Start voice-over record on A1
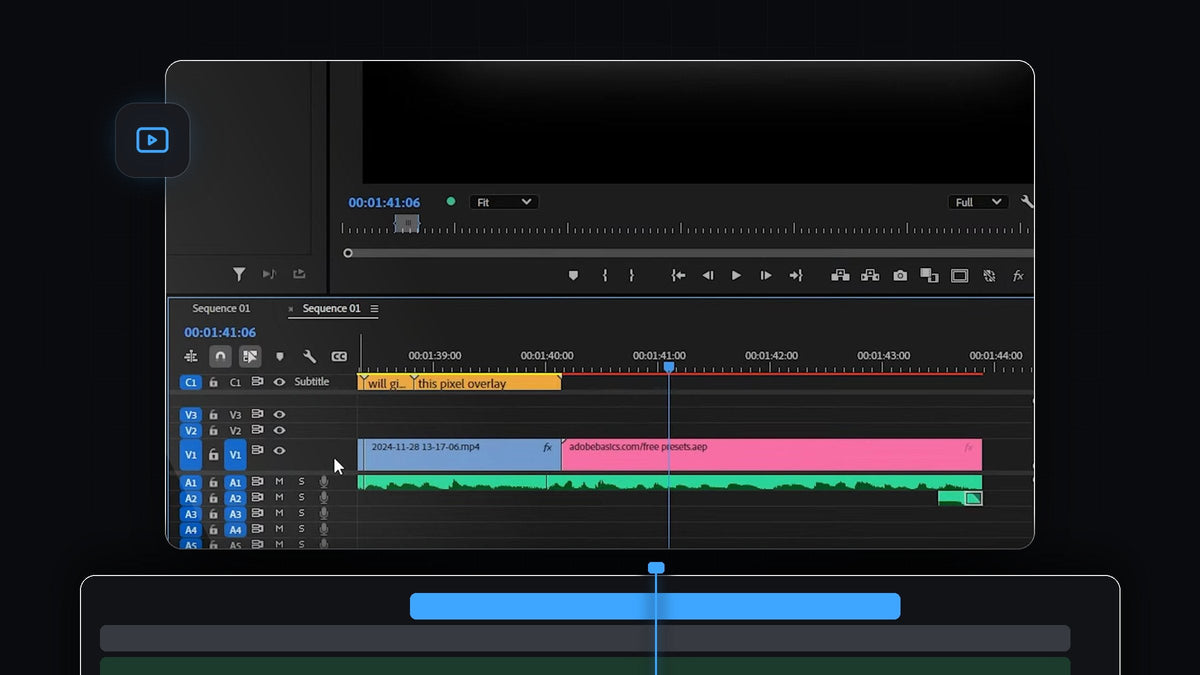 click(323, 482)
